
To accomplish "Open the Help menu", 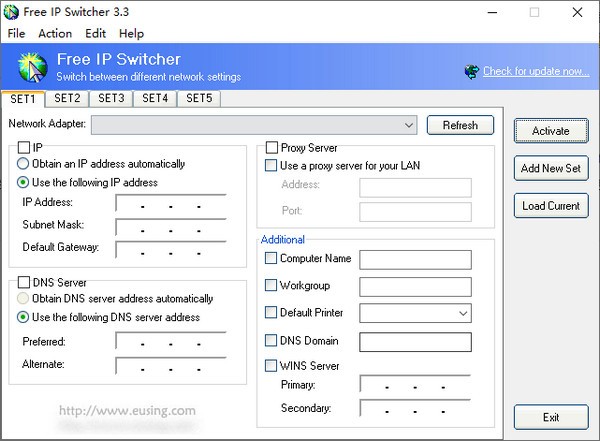I will pyautogui.click(x=131, y=34).
